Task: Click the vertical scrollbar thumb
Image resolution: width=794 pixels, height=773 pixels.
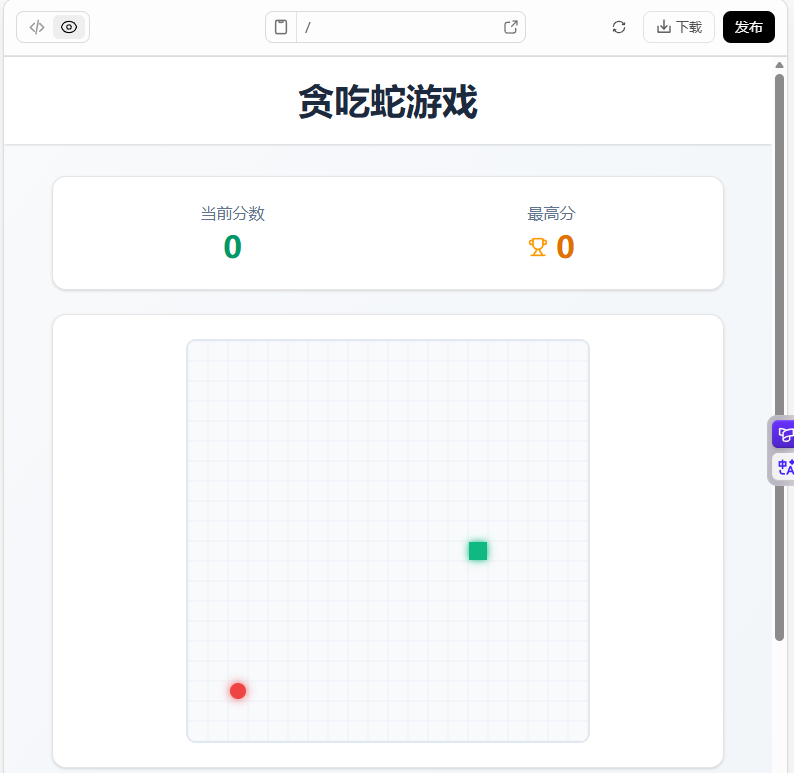Action: [x=780, y=350]
